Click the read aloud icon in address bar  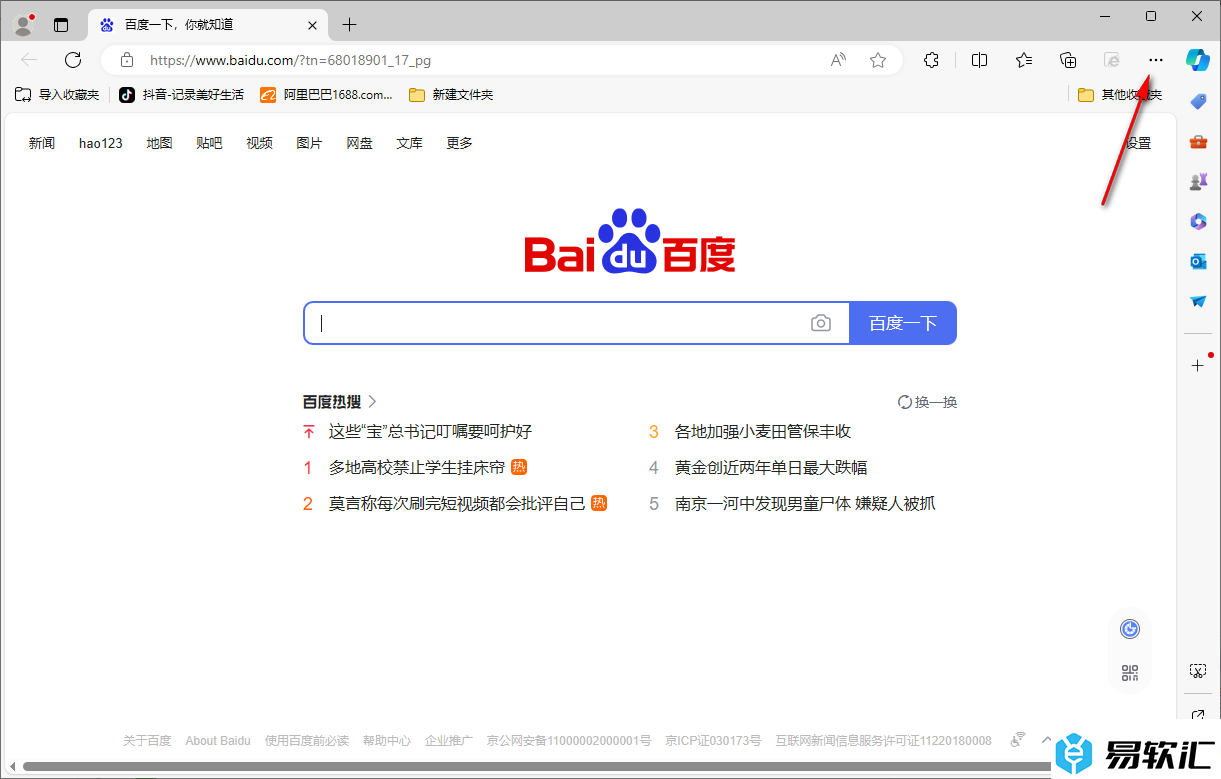838,60
